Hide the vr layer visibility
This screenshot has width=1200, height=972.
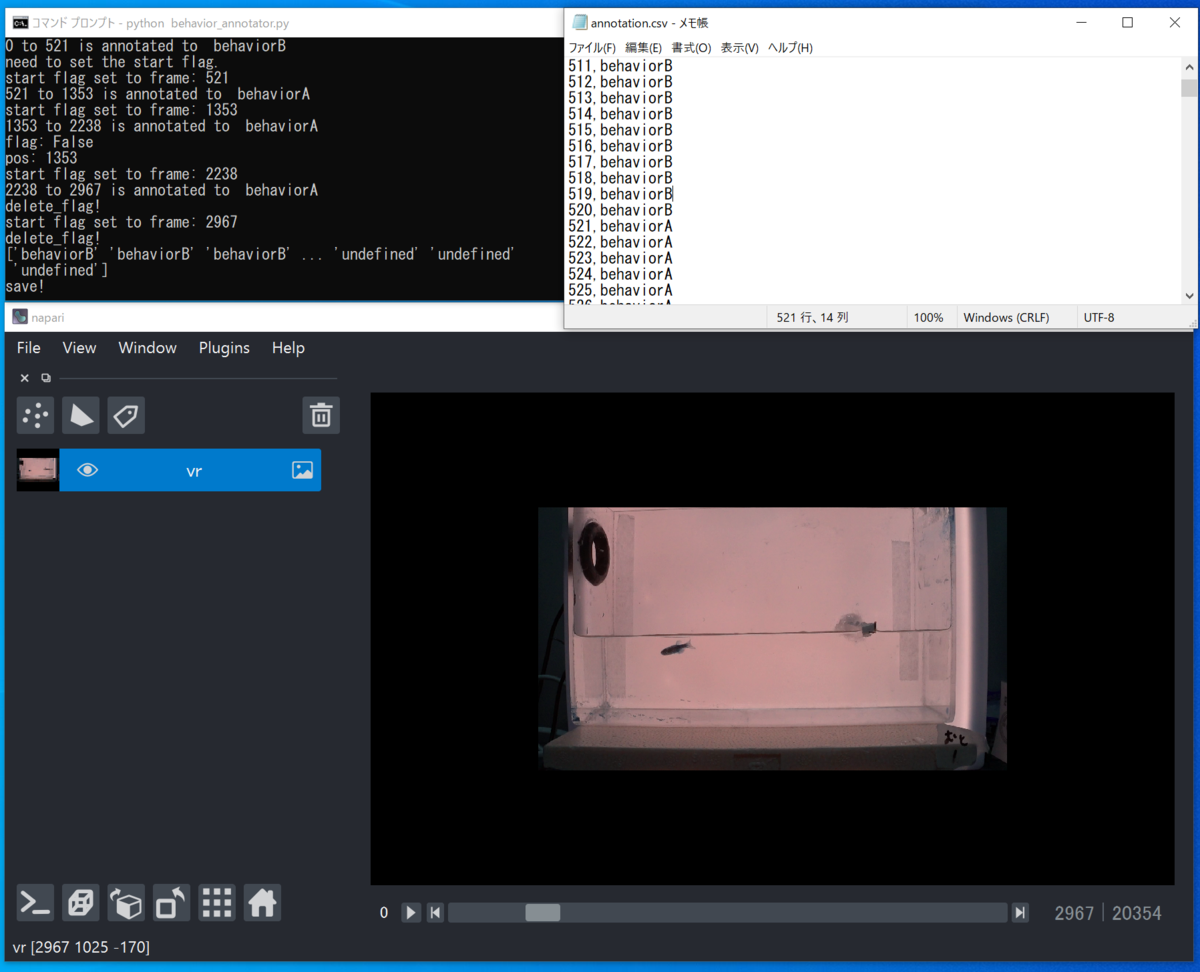tap(87, 470)
